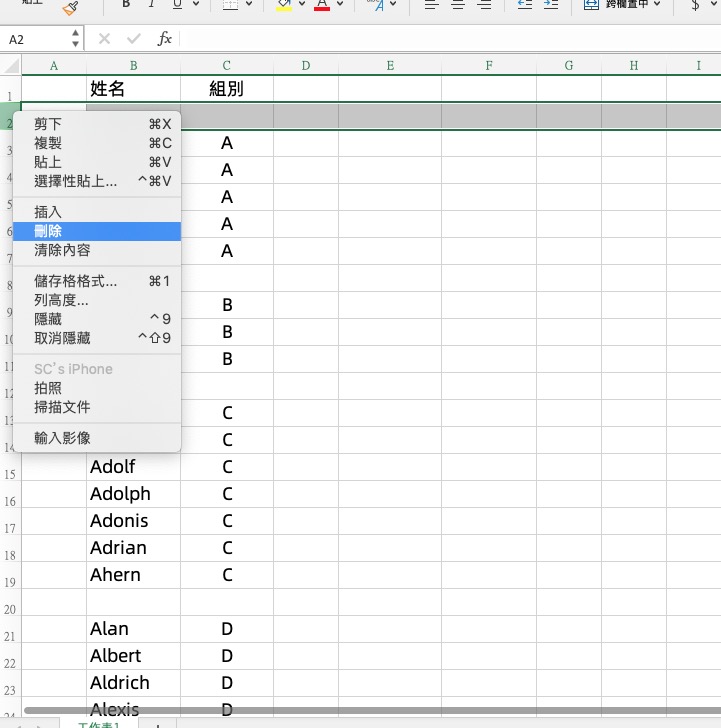Select column F header
The image size is (721, 728).
[489, 65]
